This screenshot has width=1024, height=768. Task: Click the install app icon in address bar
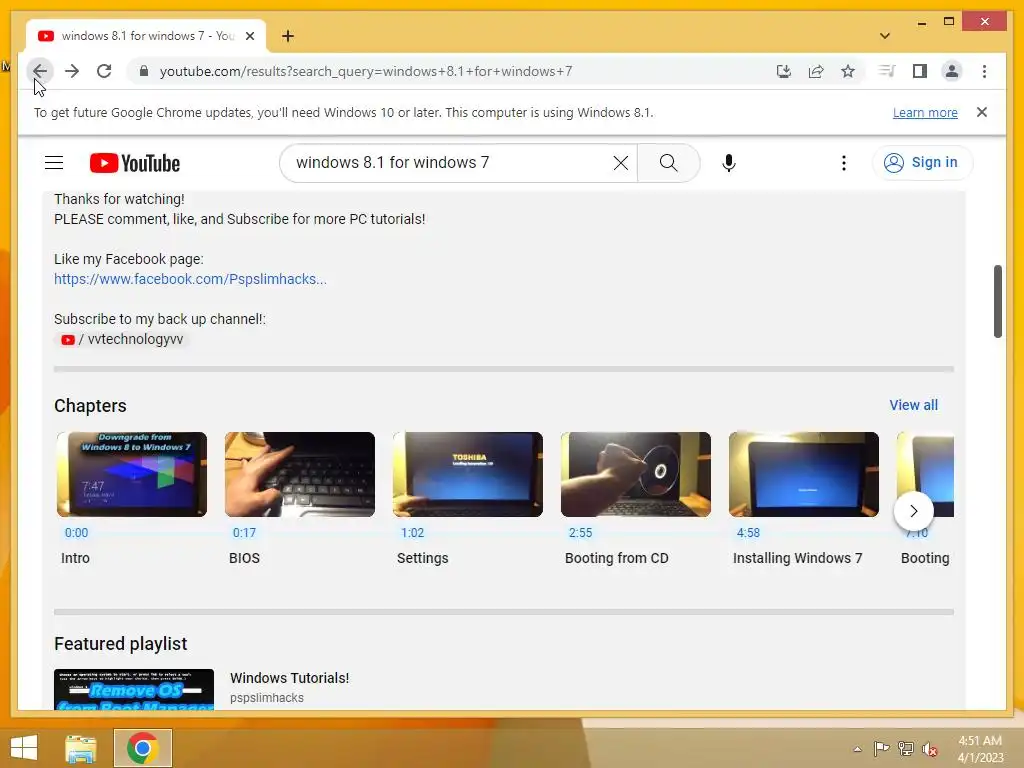(x=784, y=71)
